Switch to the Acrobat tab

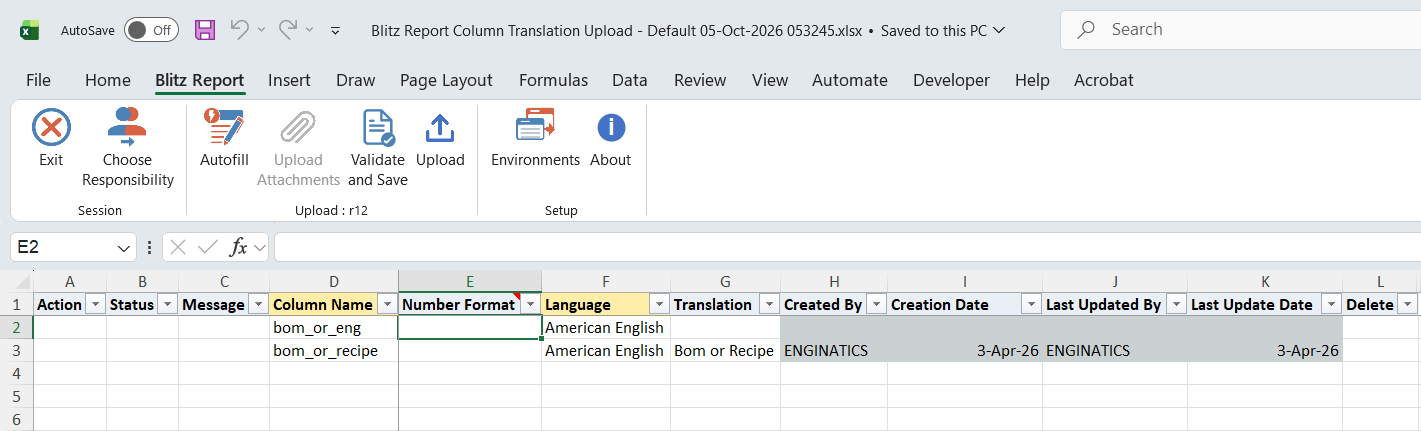1104,80
